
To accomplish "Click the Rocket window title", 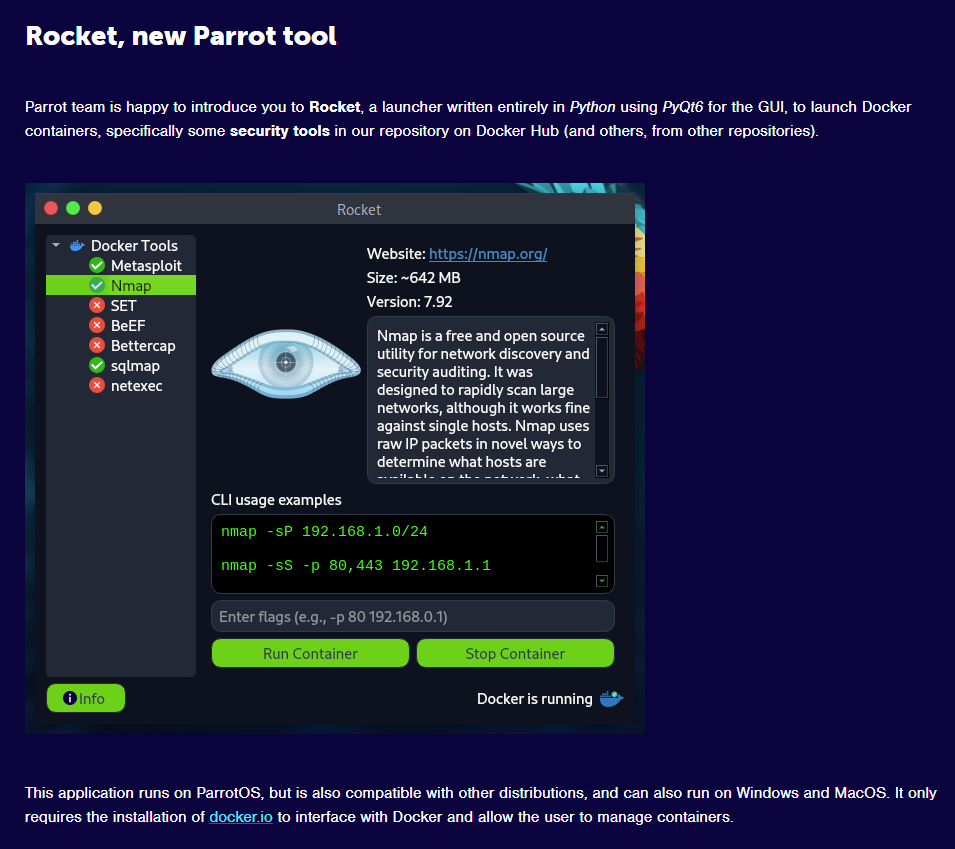I will coord(359,210).
